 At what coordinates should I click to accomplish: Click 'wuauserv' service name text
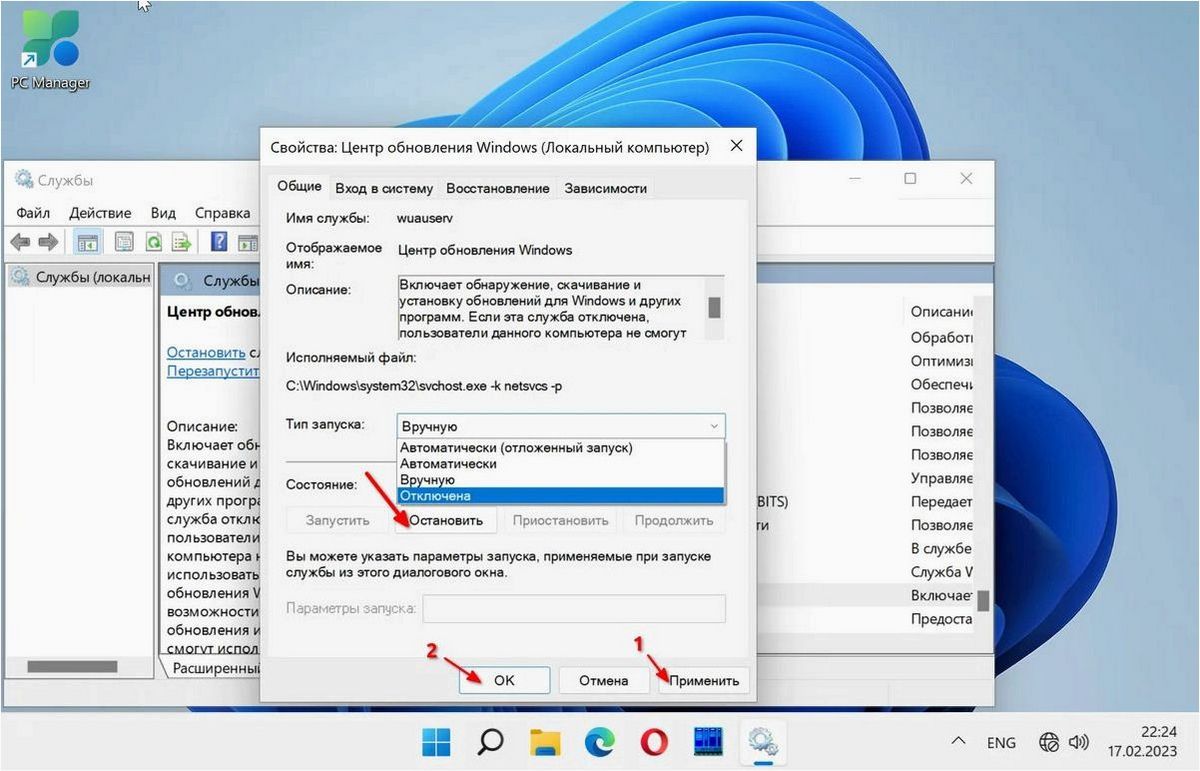(x=427, y=217)
